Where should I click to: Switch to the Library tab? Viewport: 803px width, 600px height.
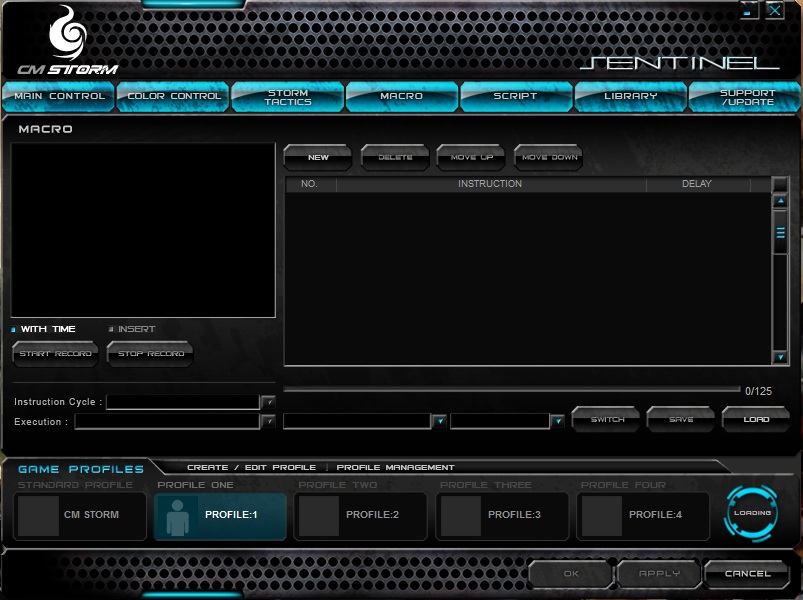tap(631, 96)
